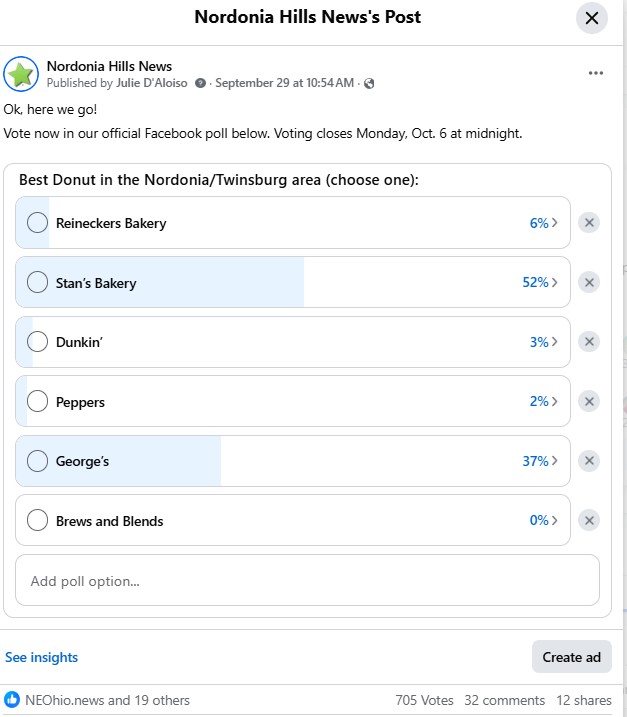Vote for Stan's Bakery radio button

pyautogui.click(x=38, y=283)
